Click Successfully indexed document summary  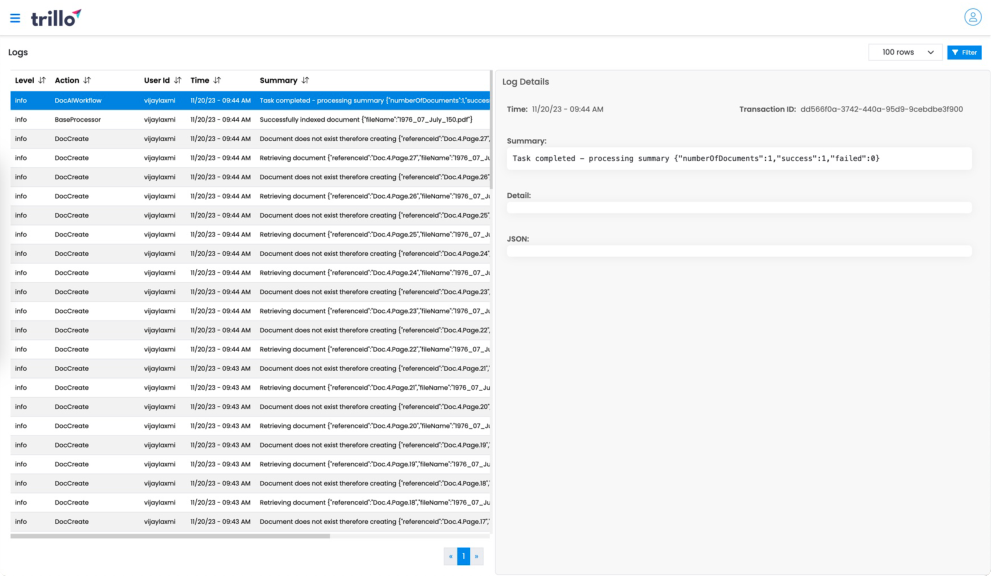(366, 120)
